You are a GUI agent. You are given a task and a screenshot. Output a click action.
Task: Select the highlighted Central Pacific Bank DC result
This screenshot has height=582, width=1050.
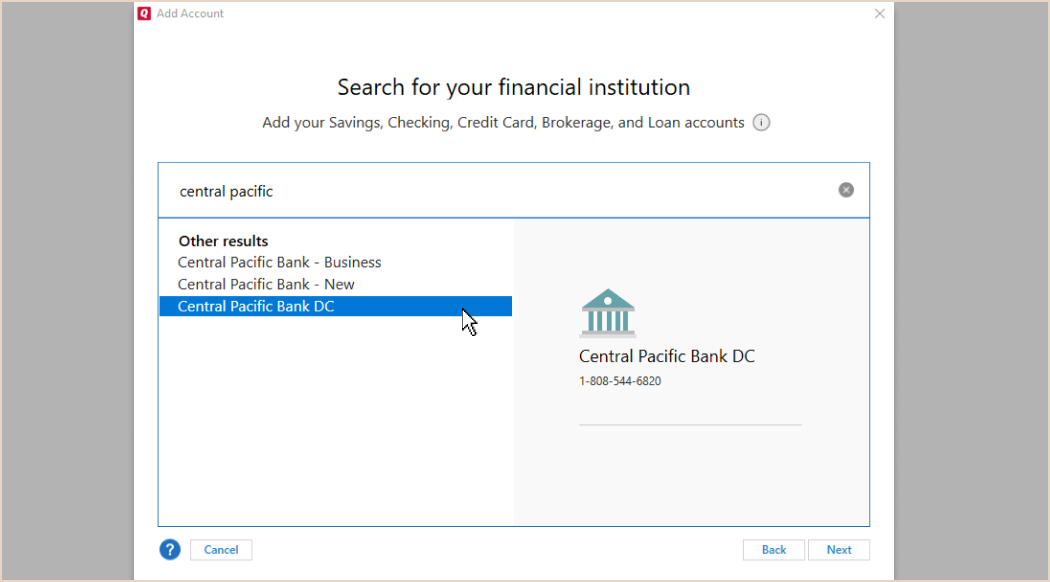[335, 306]
